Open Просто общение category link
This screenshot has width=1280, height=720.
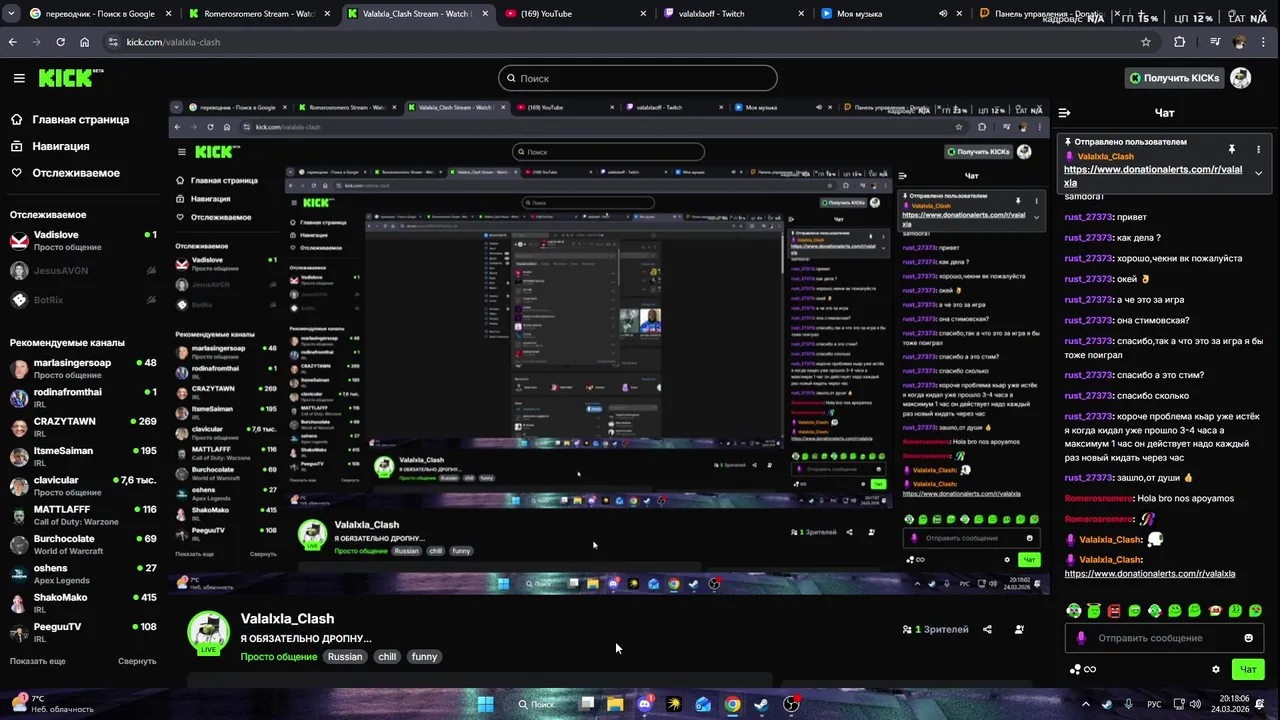278,657
